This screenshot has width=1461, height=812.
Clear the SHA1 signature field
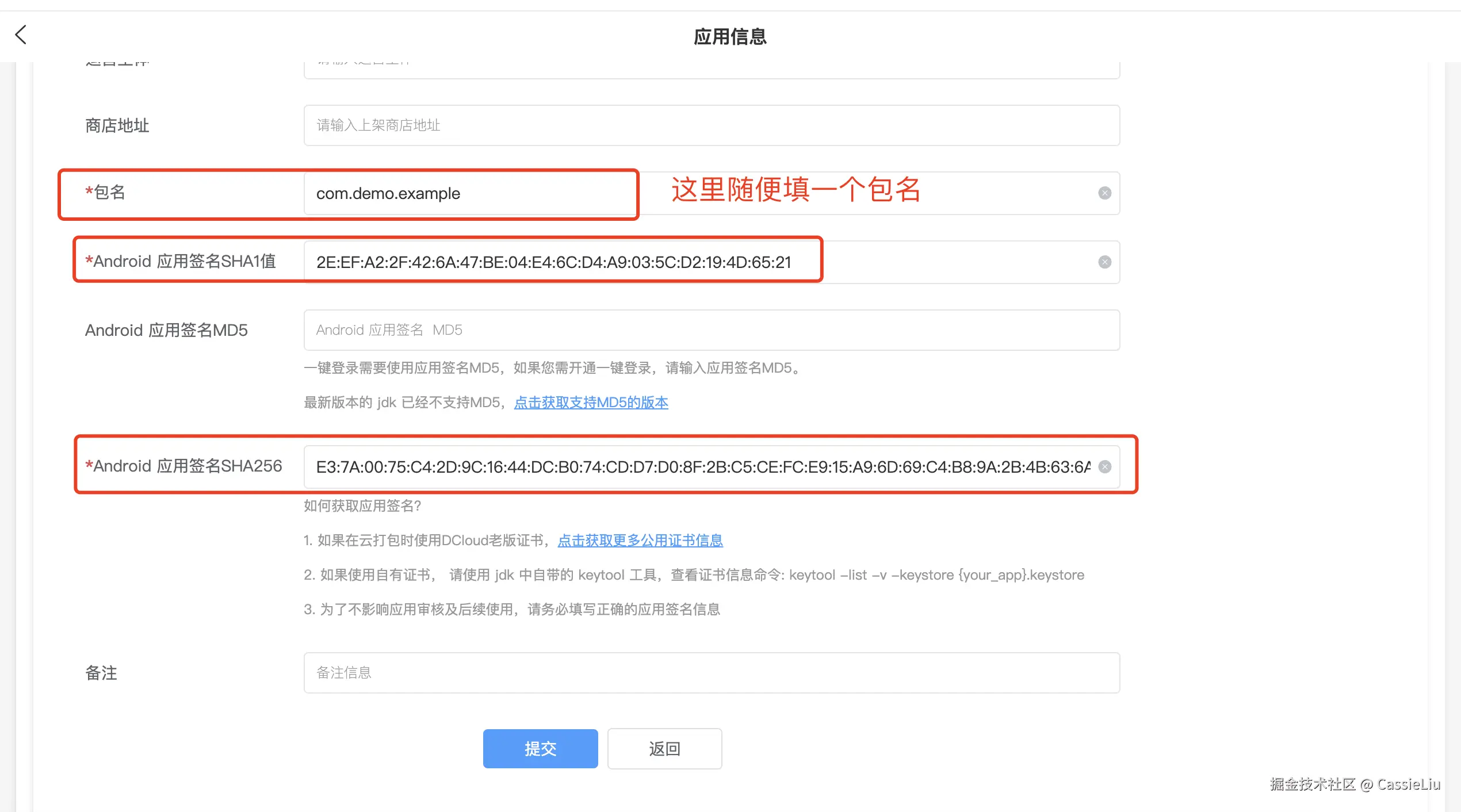tap(1104, 262)
